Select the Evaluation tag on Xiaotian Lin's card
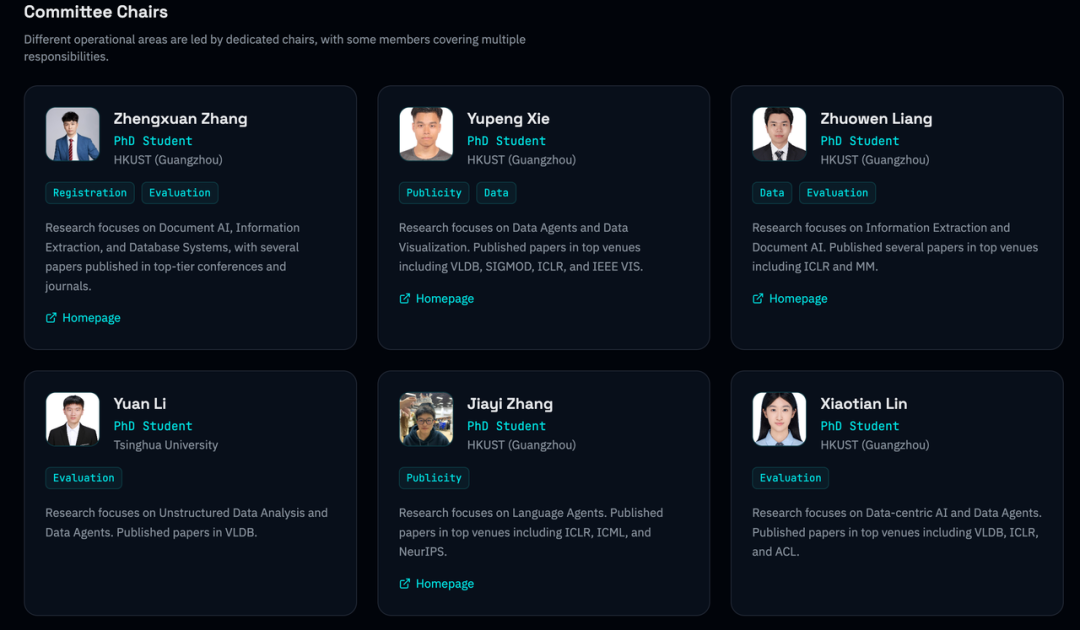Viewport: 1080px width, 630px height. [790, 478]
